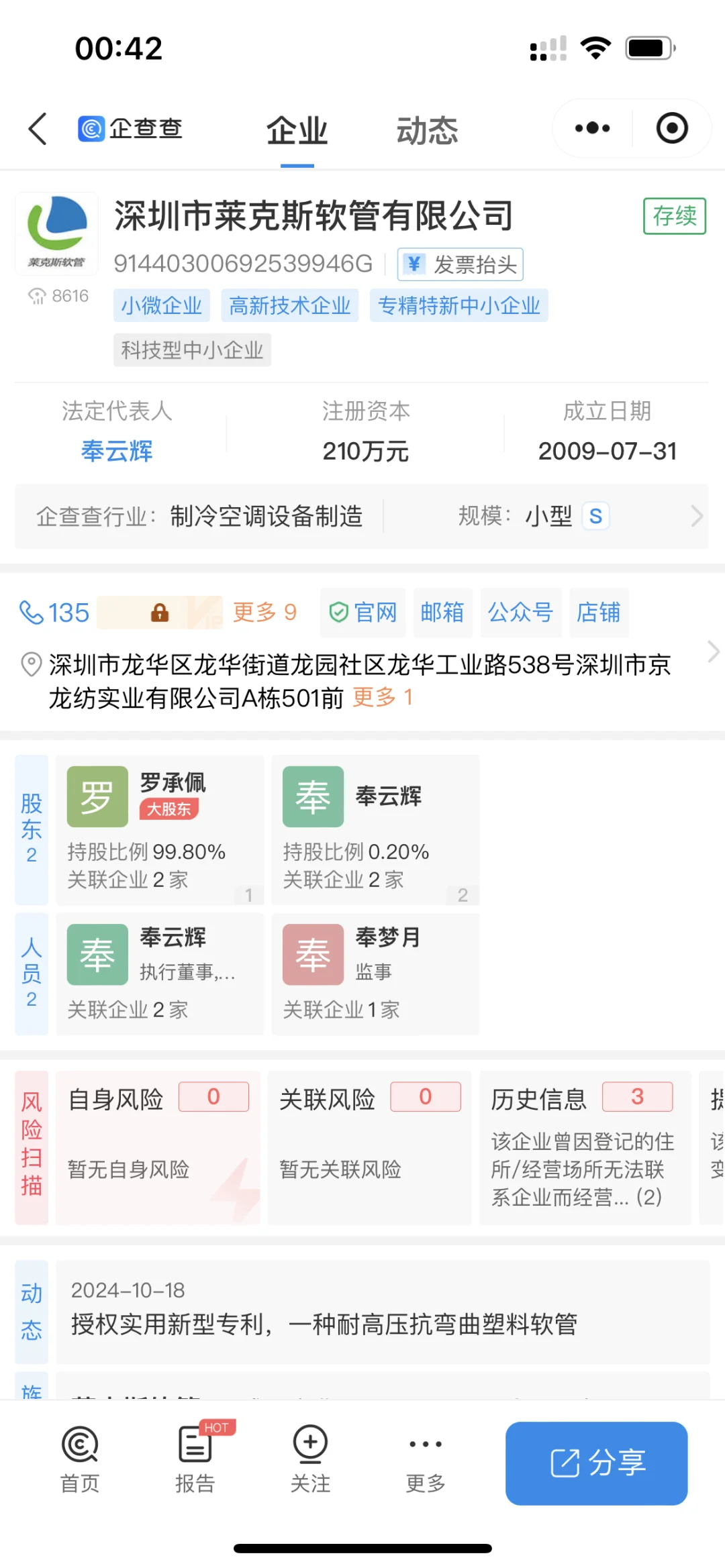The height and width of the screenshot is (1568, 725).
Task: Tap the 关注 plus icon
Action: coord(310,1443)
